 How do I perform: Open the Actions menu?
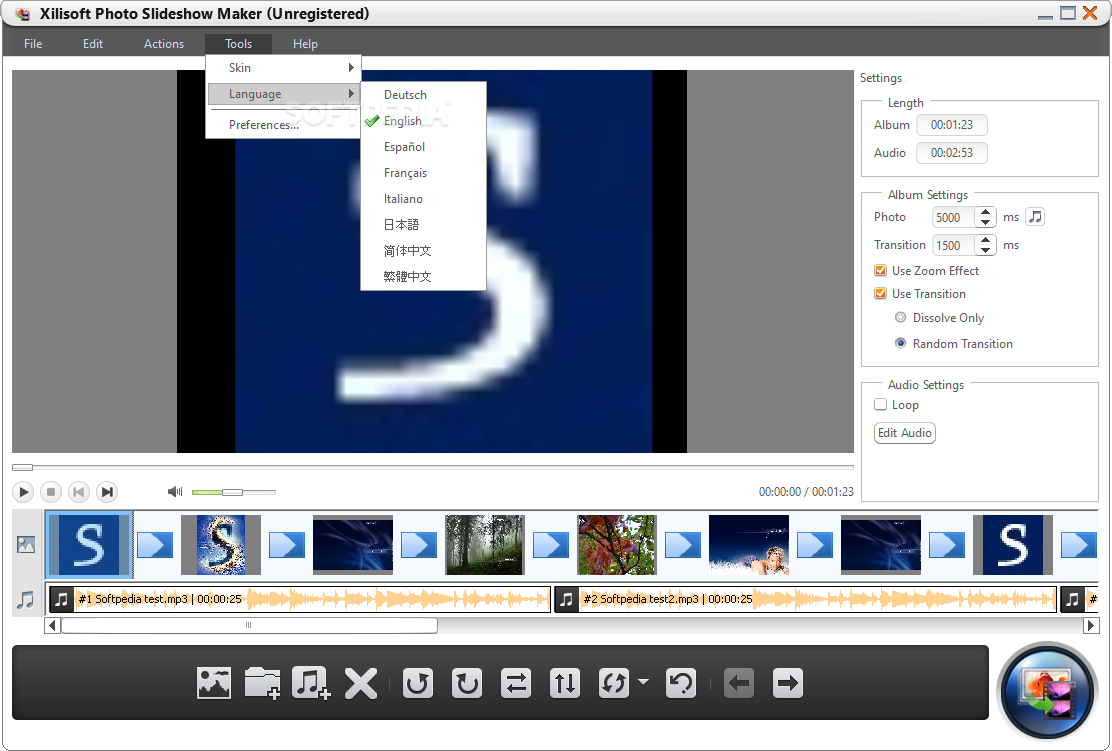coord(164,44)
